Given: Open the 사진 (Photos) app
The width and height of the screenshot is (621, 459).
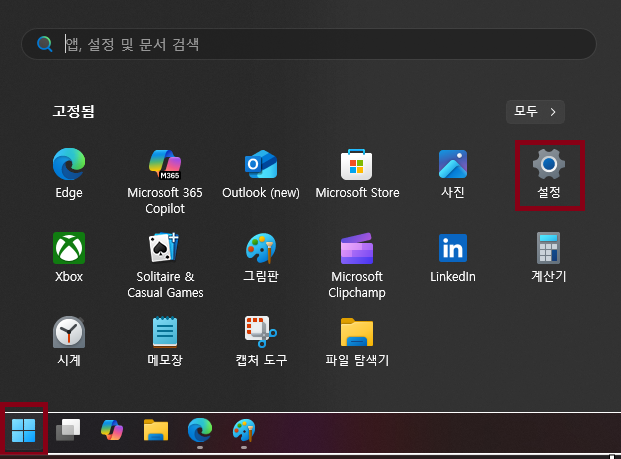Looking at the screenshot, I should click(x=453, y=173).
